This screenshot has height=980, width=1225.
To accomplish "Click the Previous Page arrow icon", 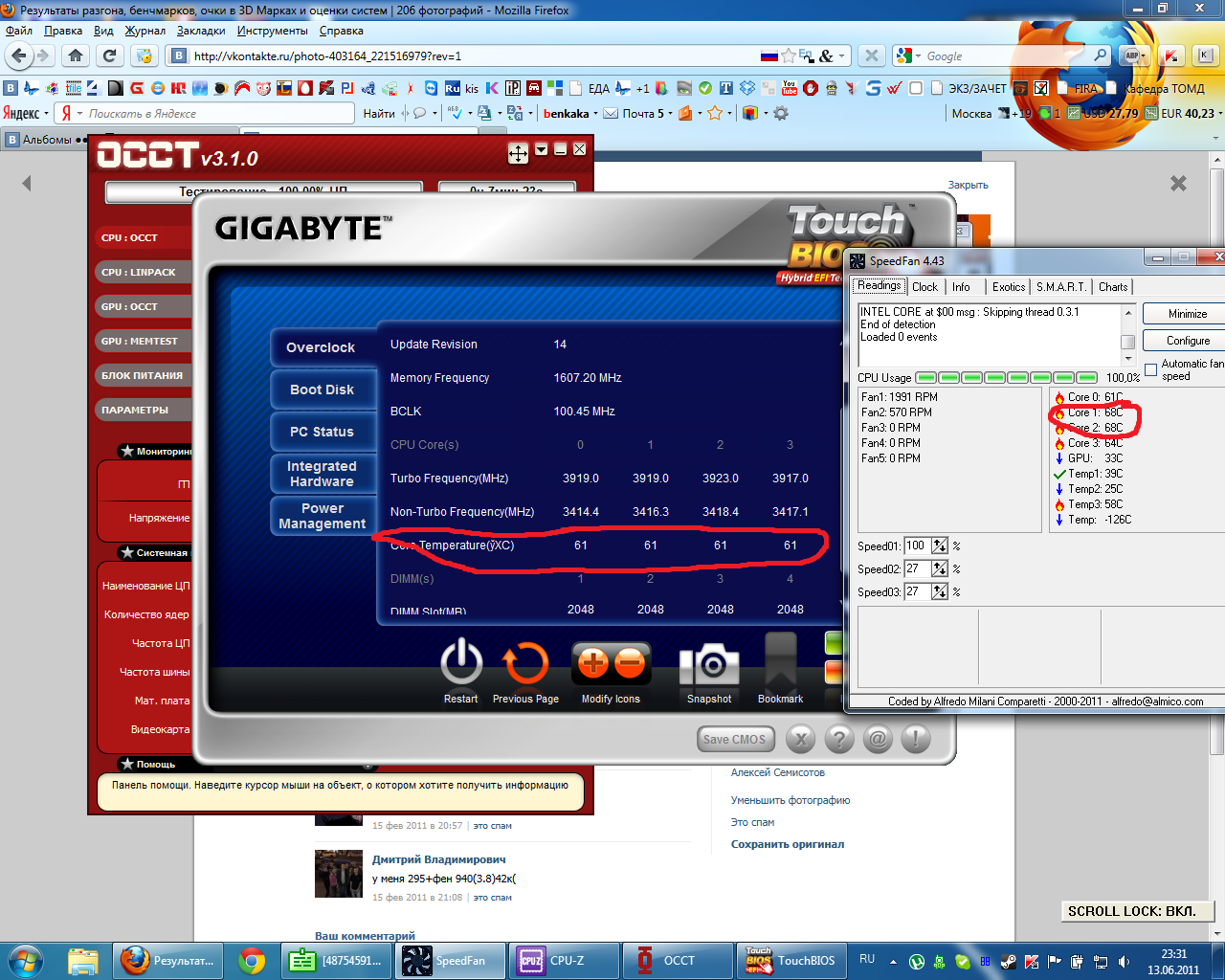I will [x=525, y=662].
